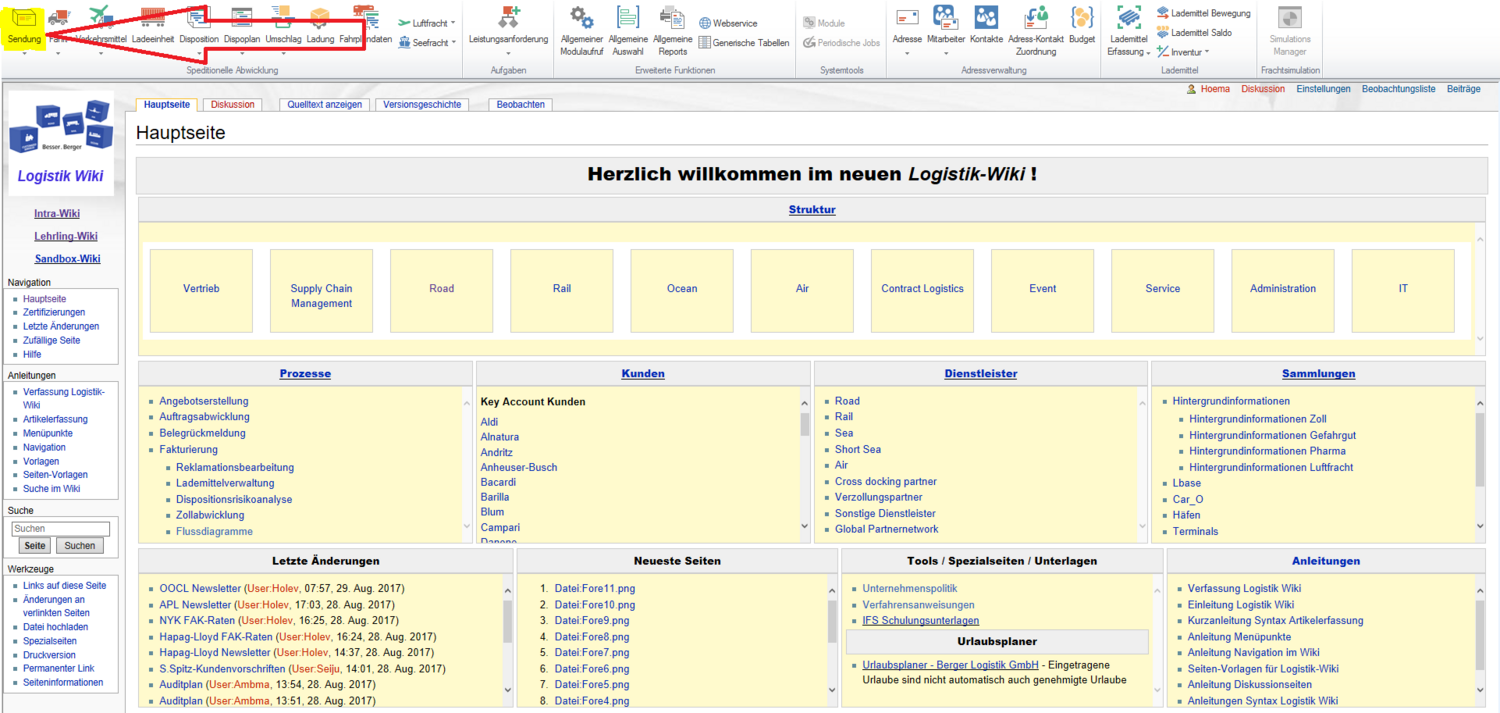The height and width of the screenshot is (713, 1500).
Task: Open the Ladeeinheit container icon
Action: pyautogui.click(x=152, y=17)
